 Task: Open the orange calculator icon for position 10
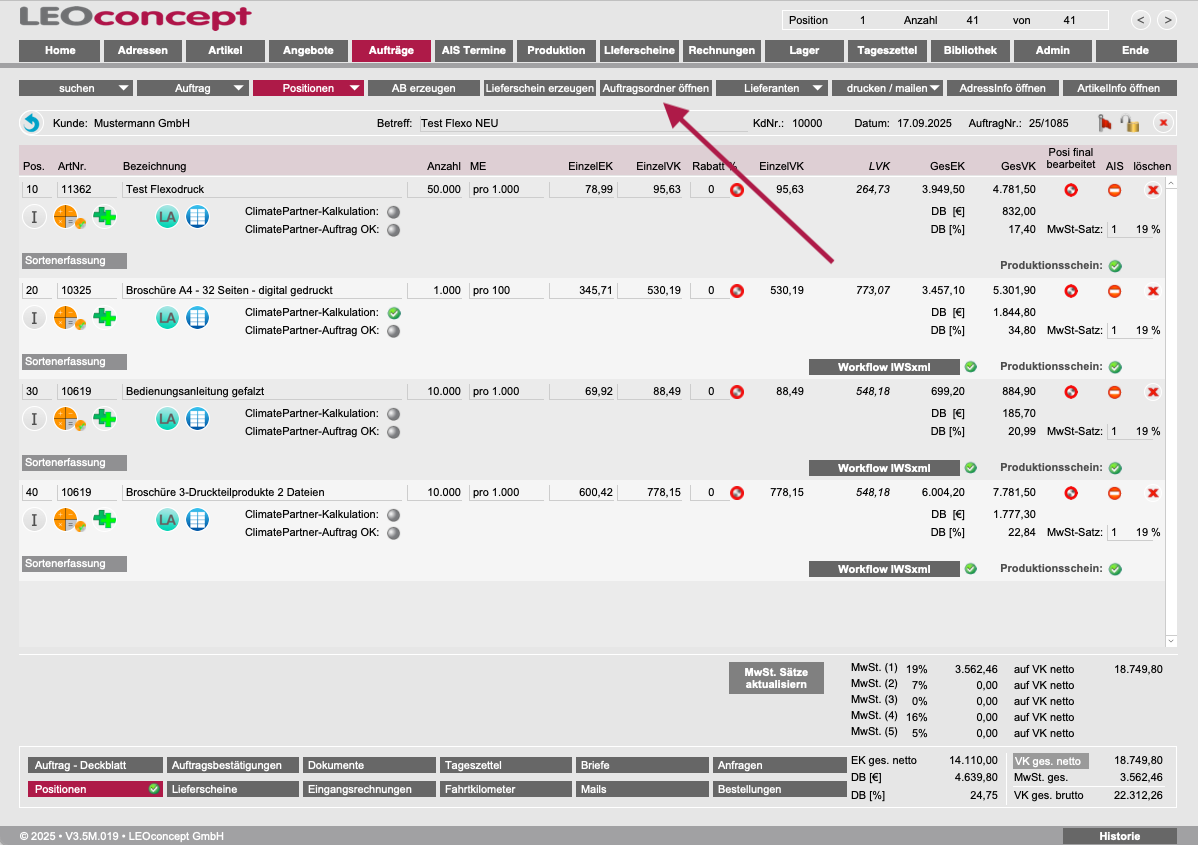[x=68, y=217]
